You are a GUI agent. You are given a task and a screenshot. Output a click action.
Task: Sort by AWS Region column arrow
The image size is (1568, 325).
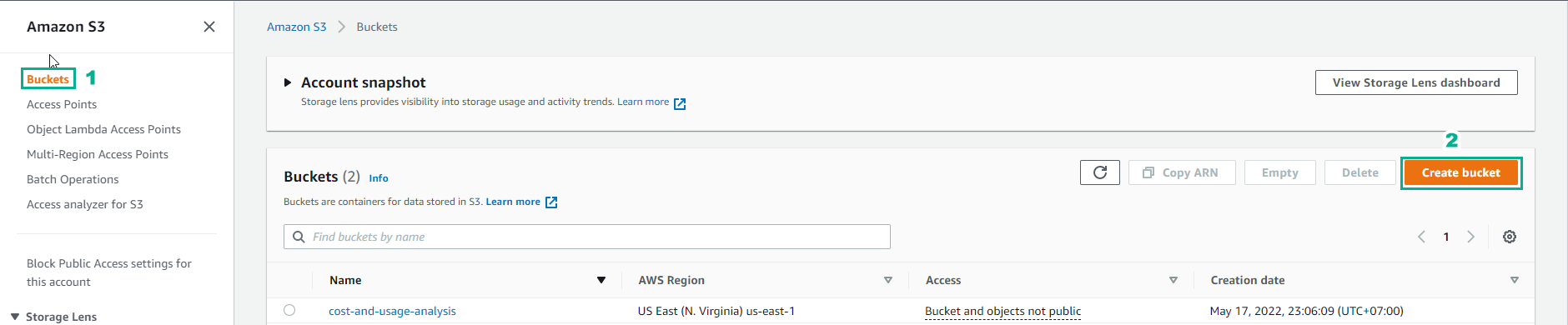click(x=888, y=280)
